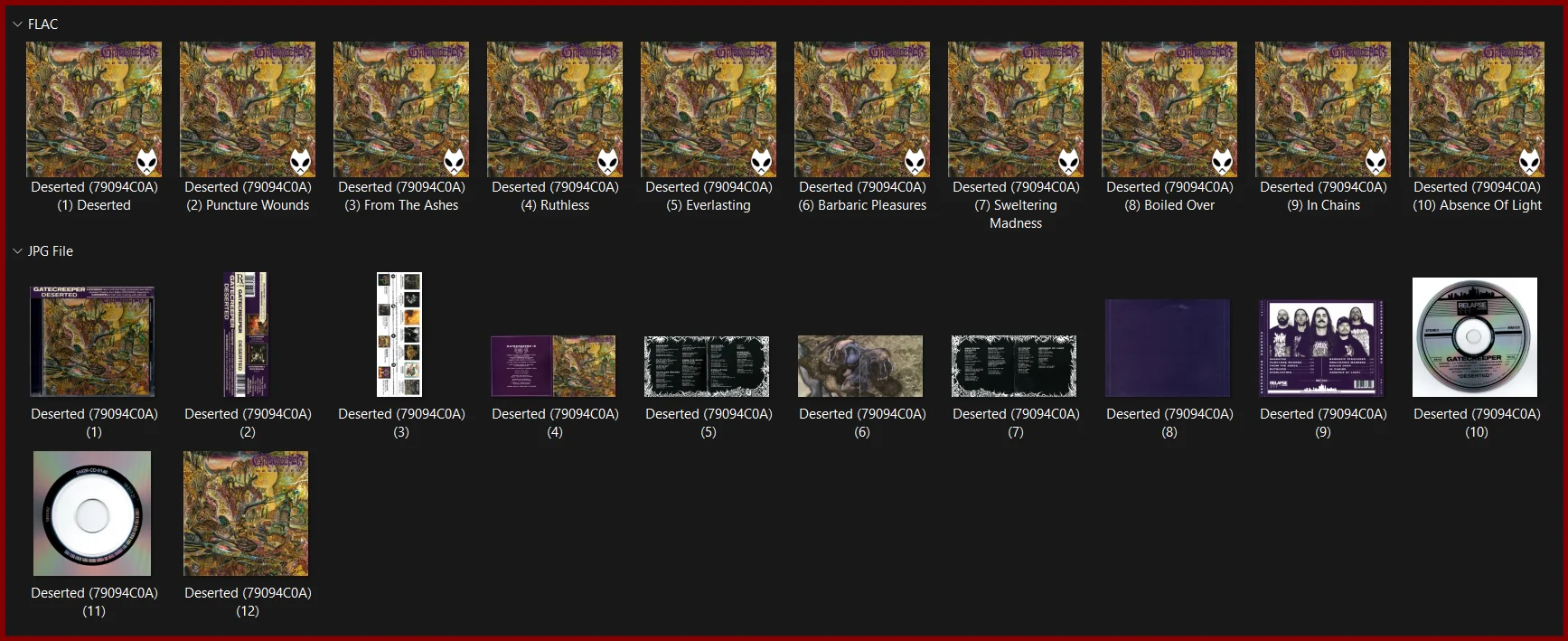Click JPG file name 'Deserted (79094C0A) (4)'
Image resolution: width=1568 pixels, height=641 pixels.
tap(555, 423)
